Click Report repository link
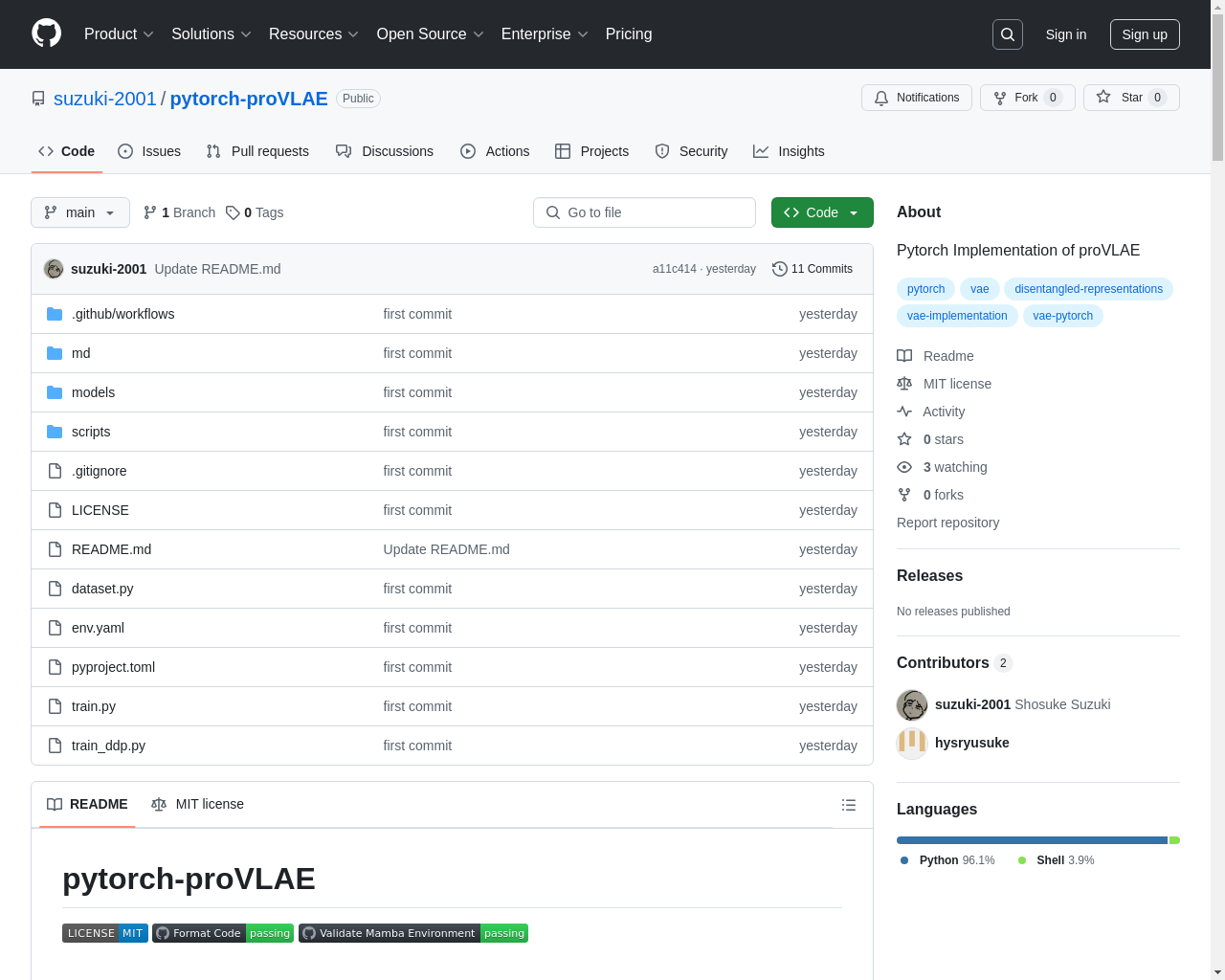1225x980 pixels. click(947, 523)
